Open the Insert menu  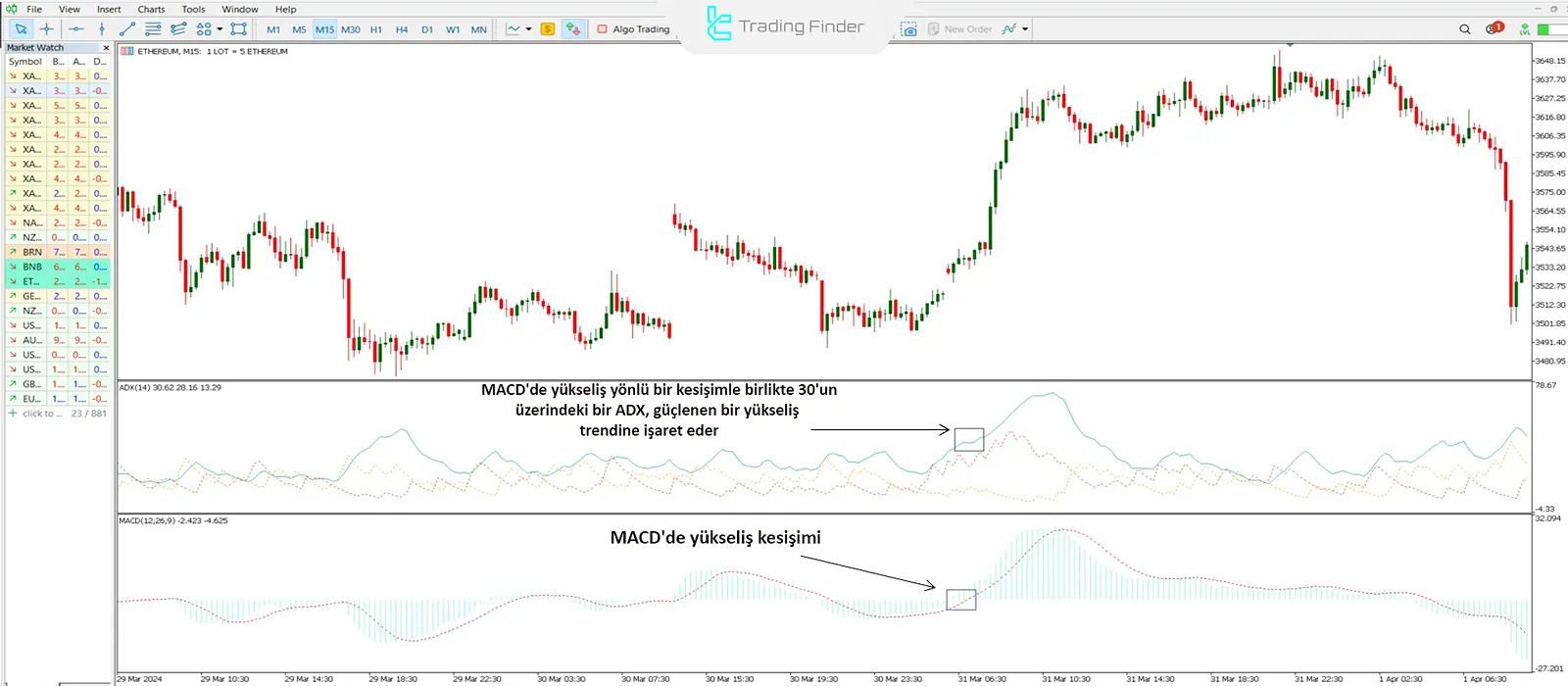[x=109, y=9]
